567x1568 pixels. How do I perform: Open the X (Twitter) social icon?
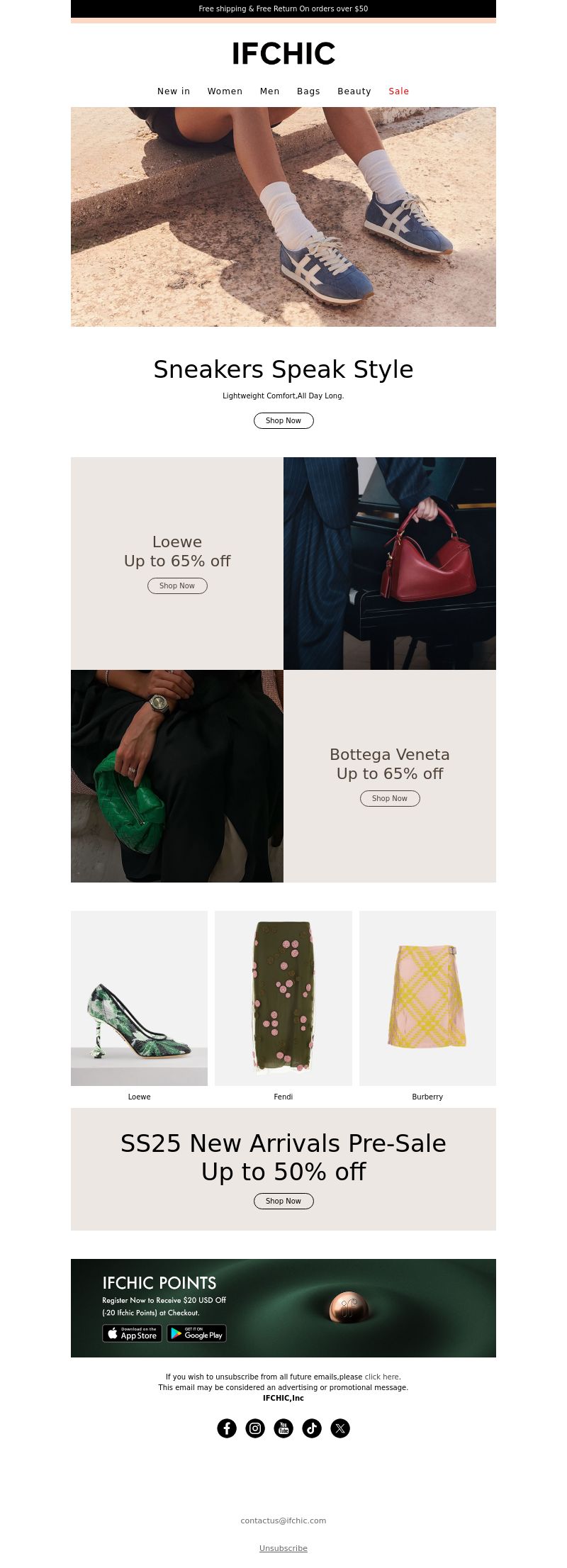[x=340, y=1428]
